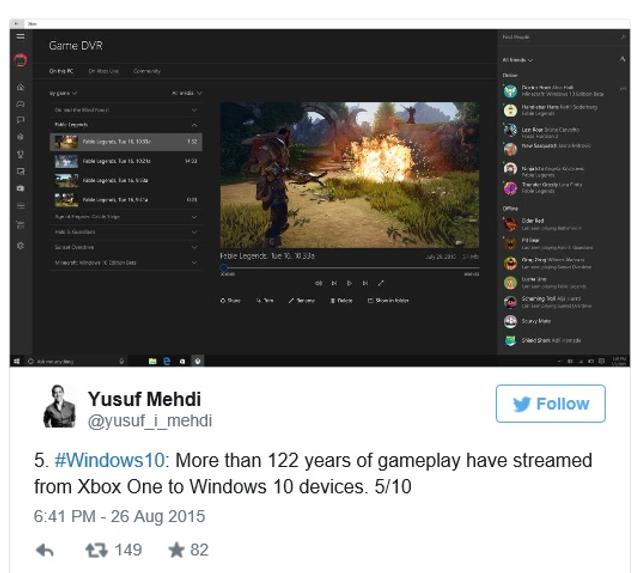
Task: Go to Home in Xbox sidebar
Action: click(20, 87)
